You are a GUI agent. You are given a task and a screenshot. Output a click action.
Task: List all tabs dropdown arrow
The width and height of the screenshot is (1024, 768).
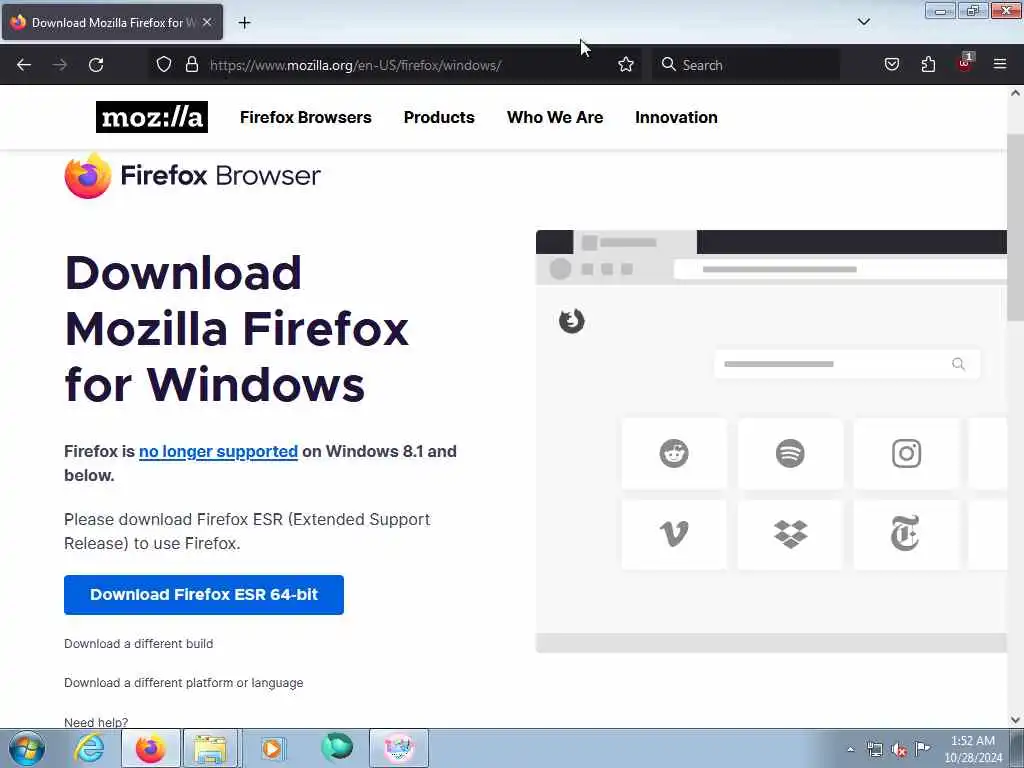(863, 22)
